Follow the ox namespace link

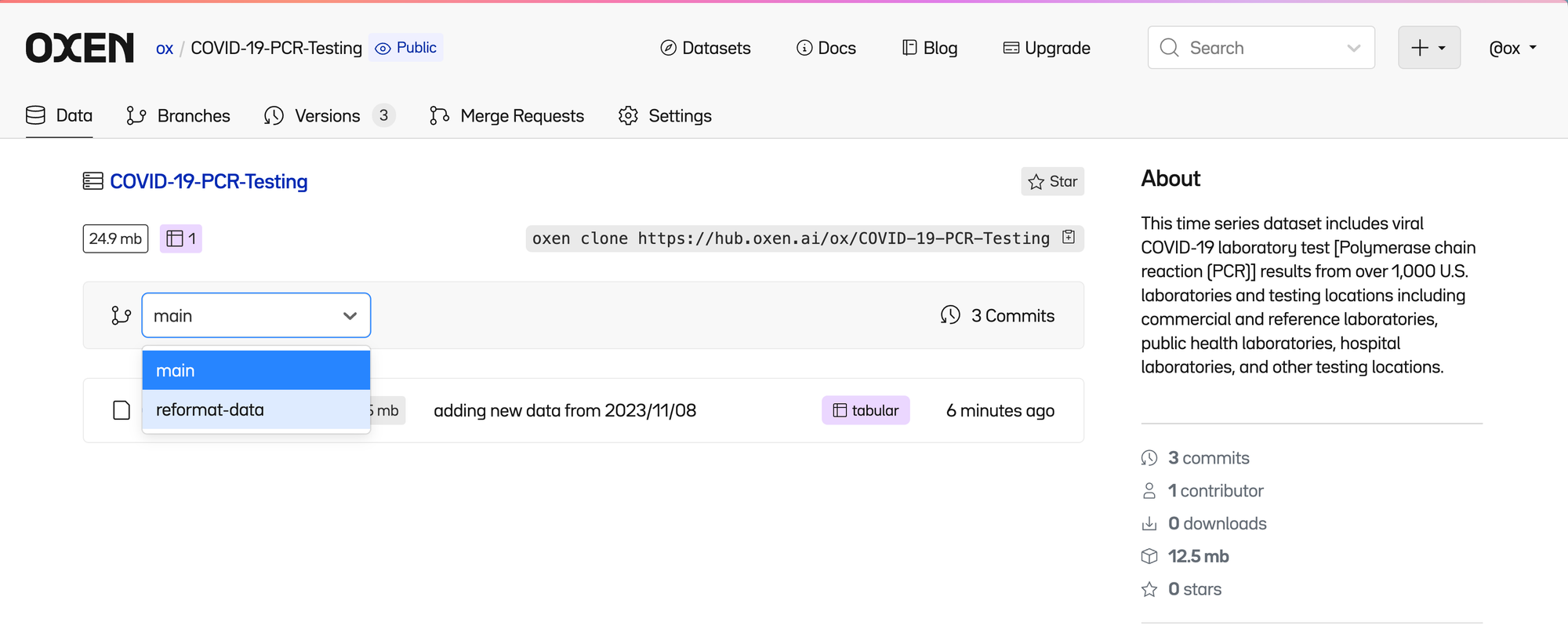165,48
